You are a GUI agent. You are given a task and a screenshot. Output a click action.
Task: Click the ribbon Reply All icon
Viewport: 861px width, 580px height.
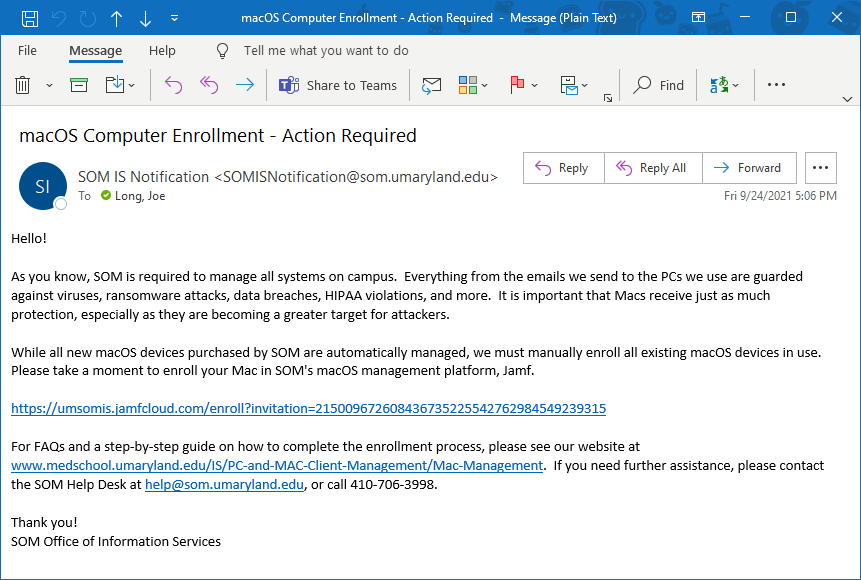pyautogui.click(x=209, y=85)
